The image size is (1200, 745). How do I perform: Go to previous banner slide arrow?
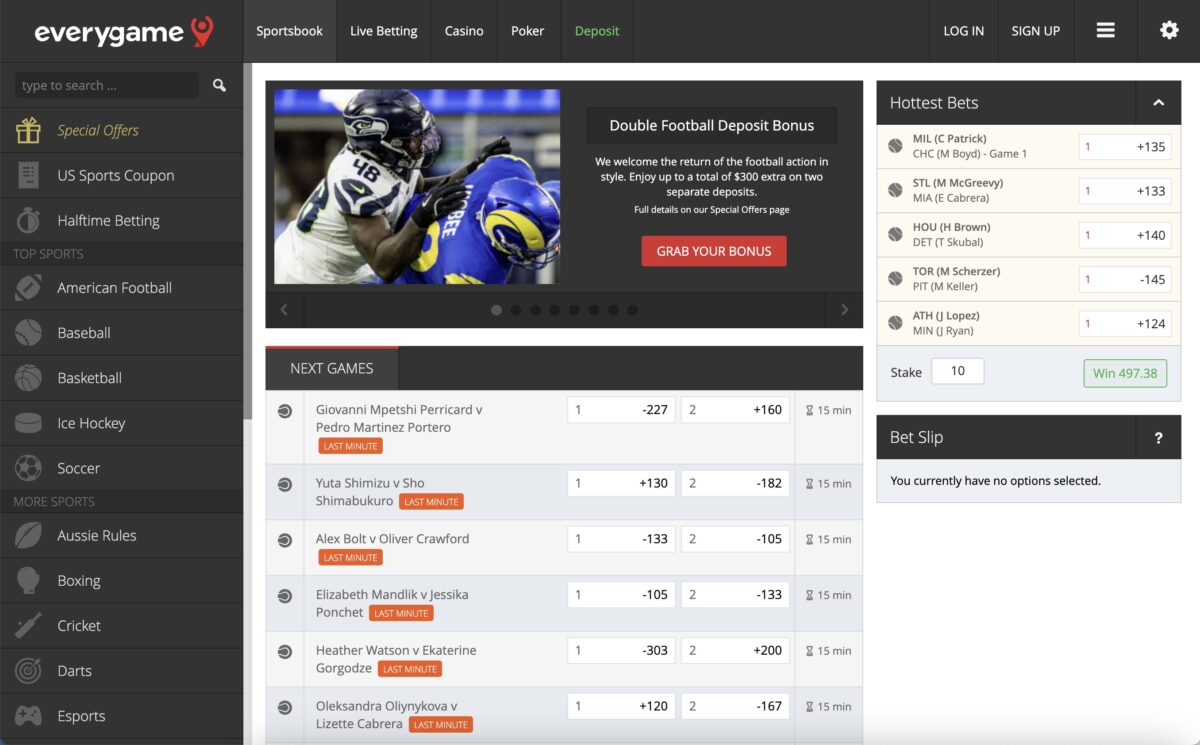click(x=284, y=310)
